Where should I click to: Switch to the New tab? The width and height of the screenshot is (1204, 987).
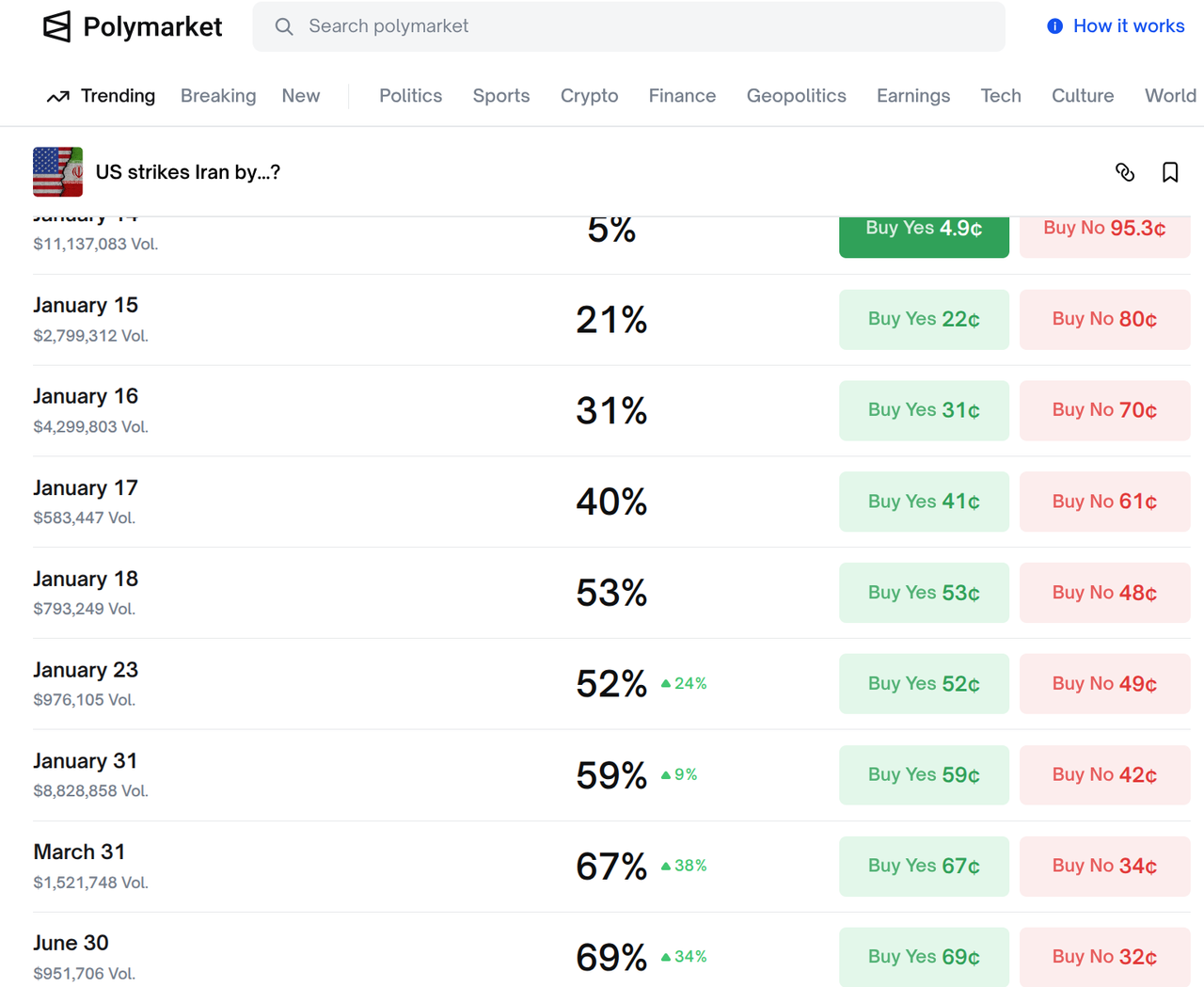[301, 96]
